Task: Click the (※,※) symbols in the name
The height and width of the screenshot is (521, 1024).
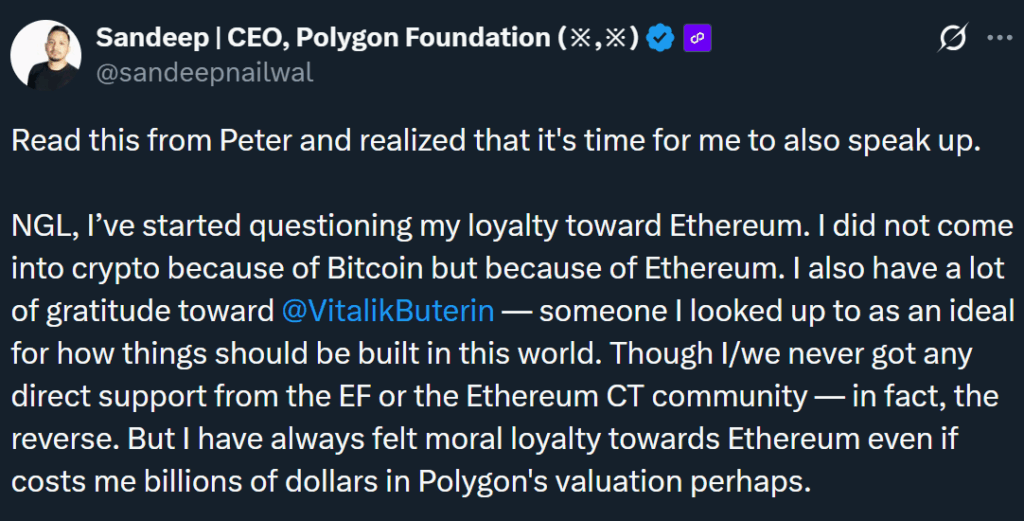Action: (598, 39)
